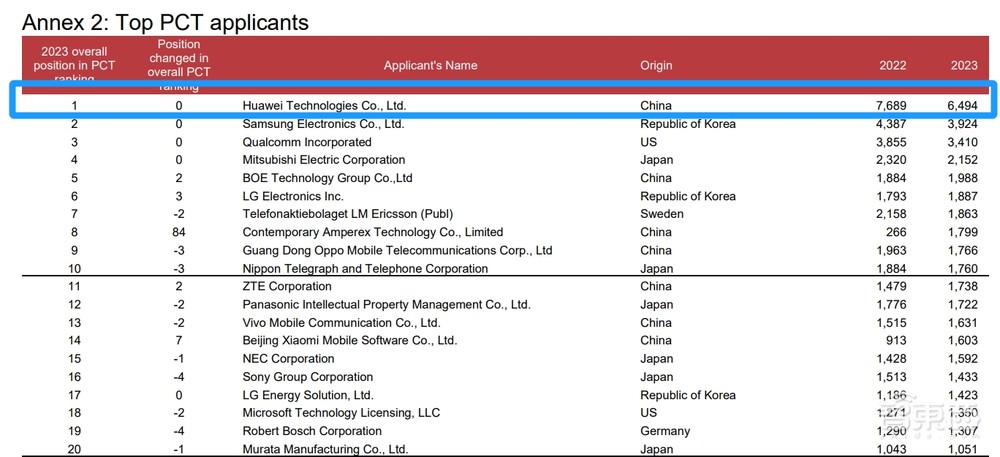
Task: Click Mitsubishi Electric Corporation in the table
Action: click(324, 160)
